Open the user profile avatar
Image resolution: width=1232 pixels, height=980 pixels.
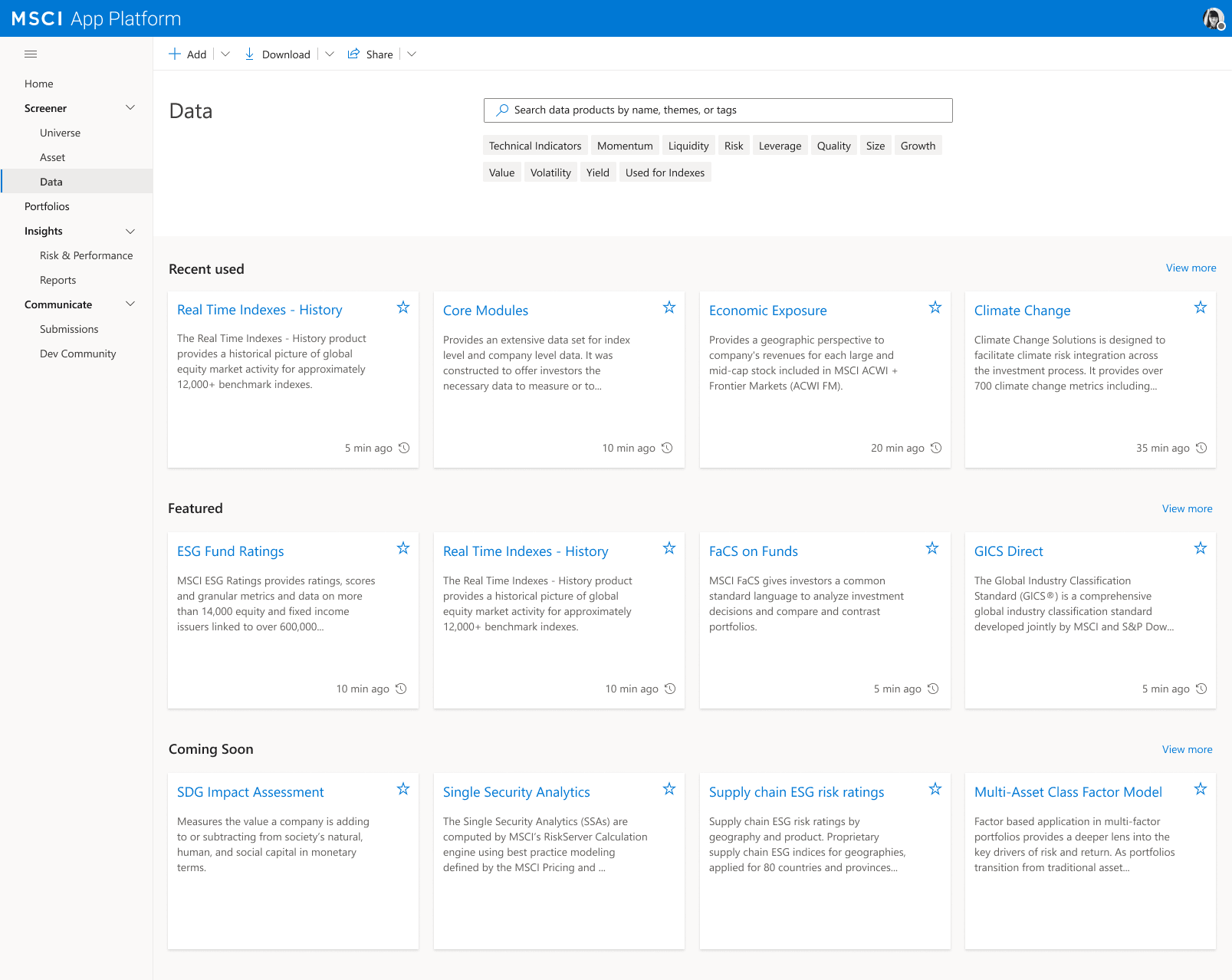pyautogui.click(x=1214, y=18)
